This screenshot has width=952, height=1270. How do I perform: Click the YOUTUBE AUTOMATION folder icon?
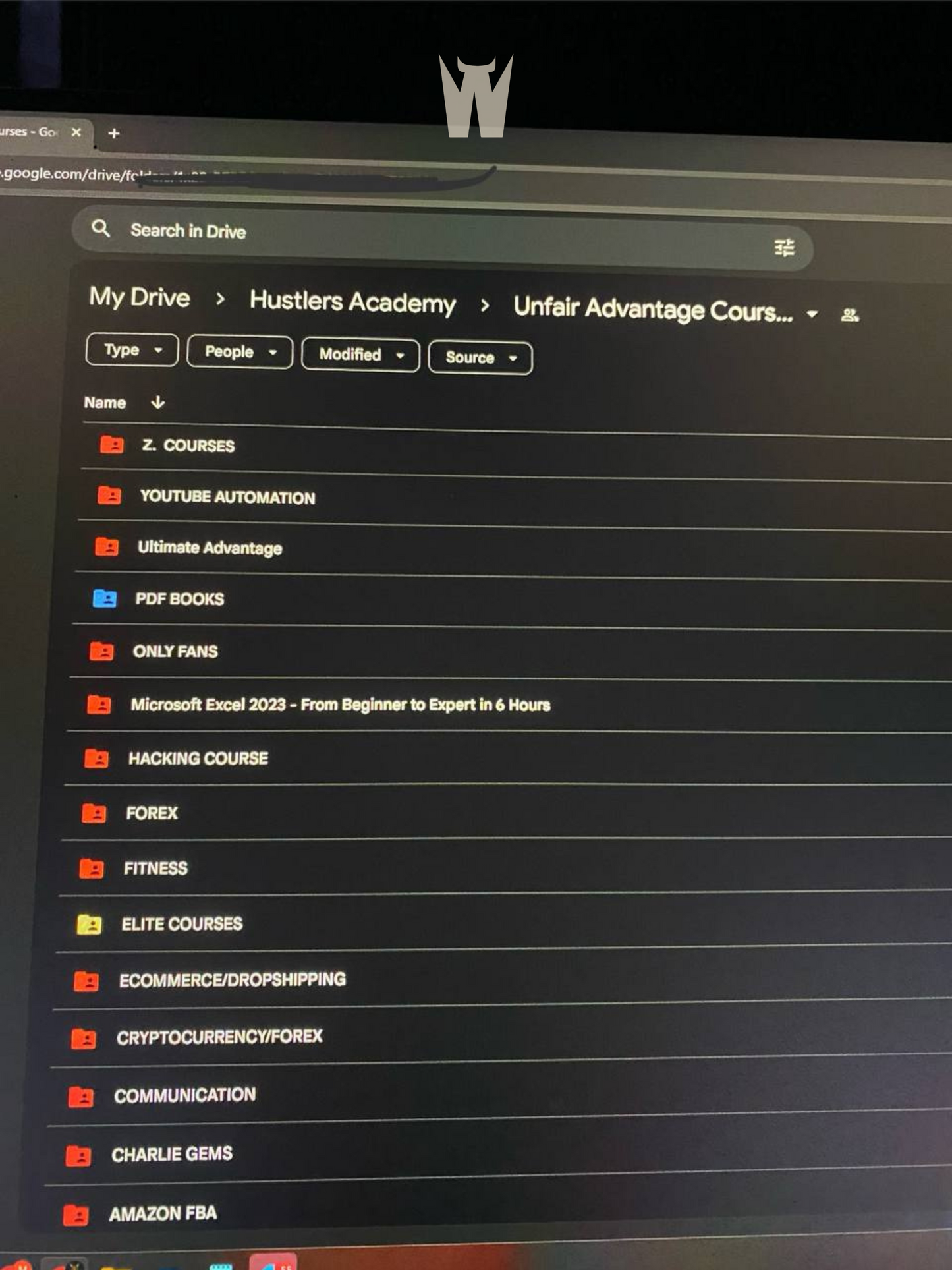pyautogui.click(x=109, y=495)
